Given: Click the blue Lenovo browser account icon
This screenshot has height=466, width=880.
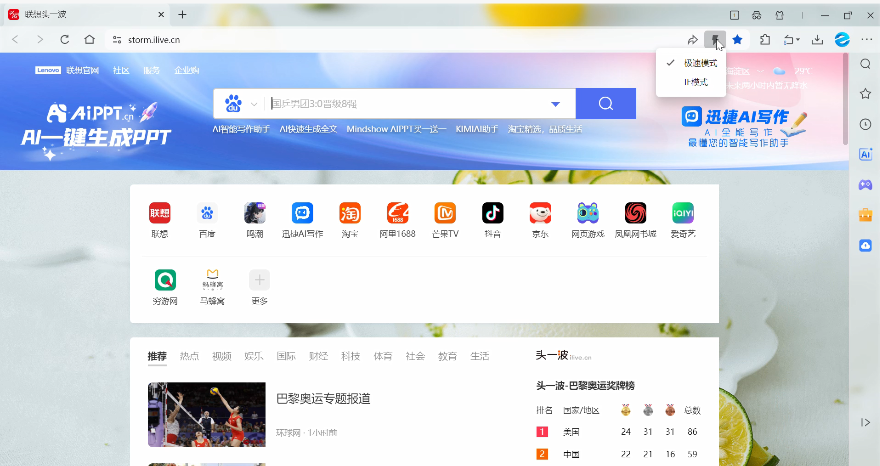Looking at the screenshot, I should click(842, 39).
